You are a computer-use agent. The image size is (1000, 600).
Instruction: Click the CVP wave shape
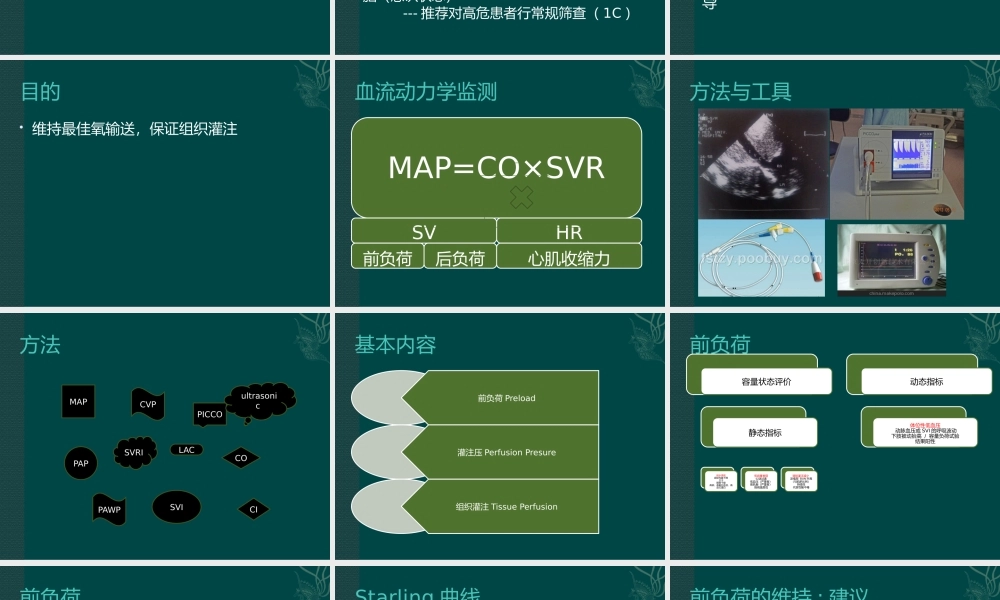pyautogui.click(x=147, y=404)
